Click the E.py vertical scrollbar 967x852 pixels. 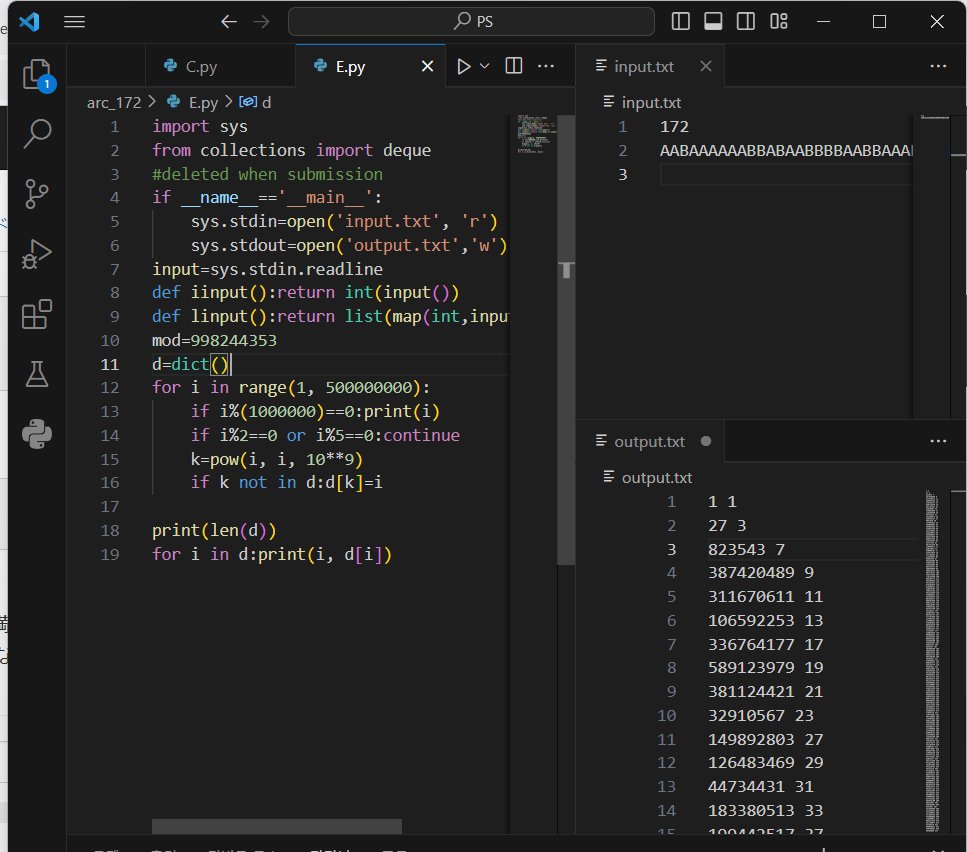pos(566,339)
